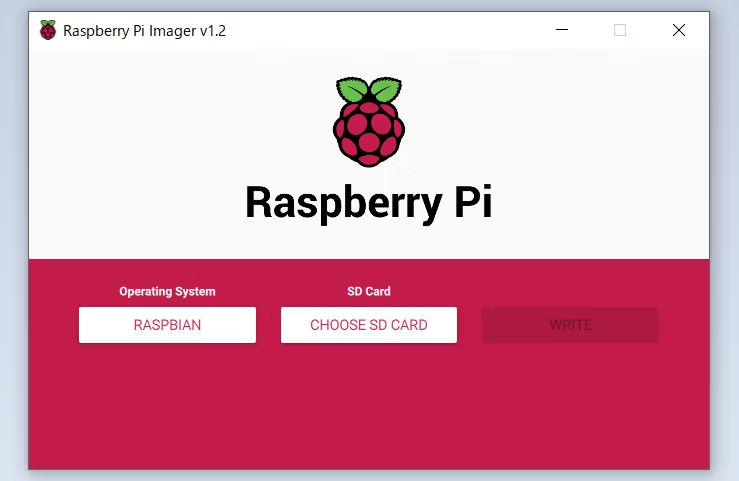Click the 'Raspberry Pi Imager v1.2' title
Screen dimensions: 739x481
[145, 31]
